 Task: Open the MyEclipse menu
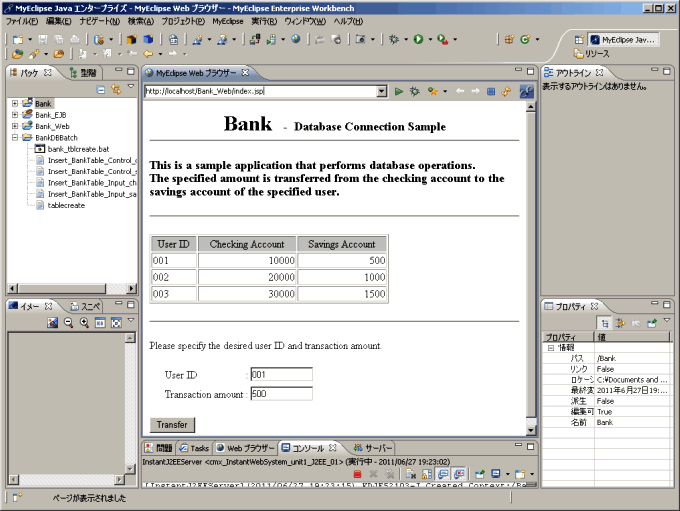[x=227, y=21]
